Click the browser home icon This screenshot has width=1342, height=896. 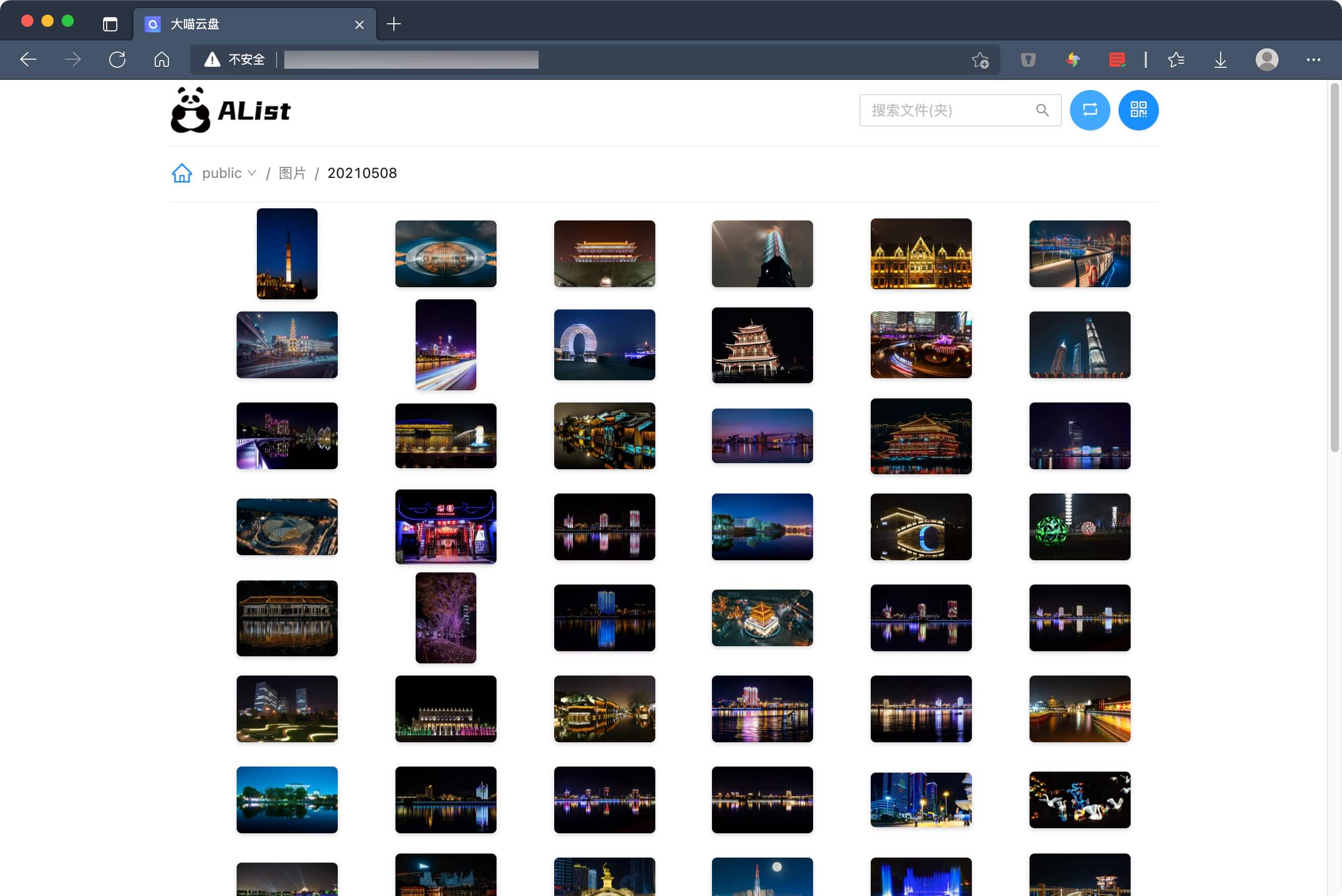(x=162, y=59)
